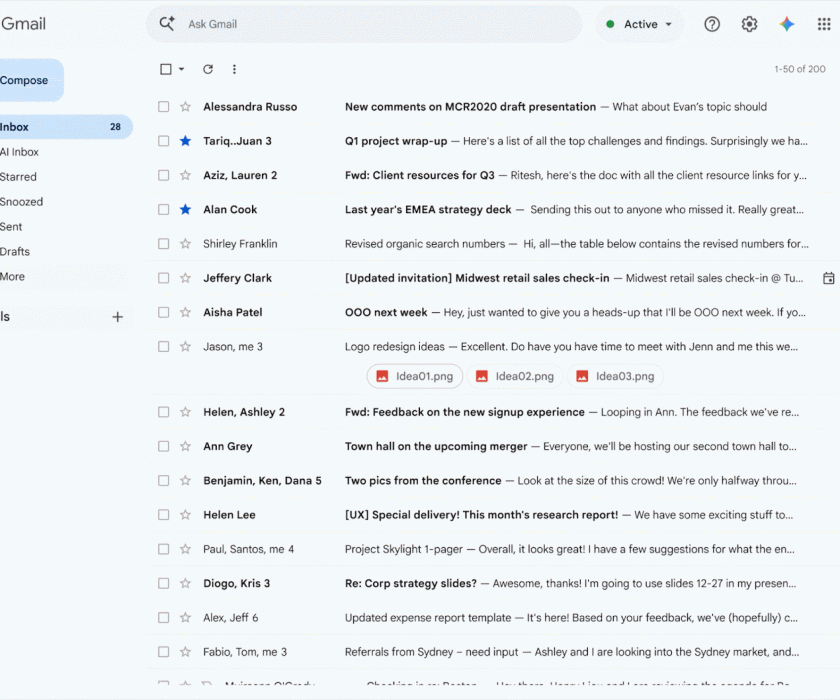Viewport: 840px width, 700px height.
Task: Star the Aziz, Lauren 2 email
Action: (x=185, y=175)
